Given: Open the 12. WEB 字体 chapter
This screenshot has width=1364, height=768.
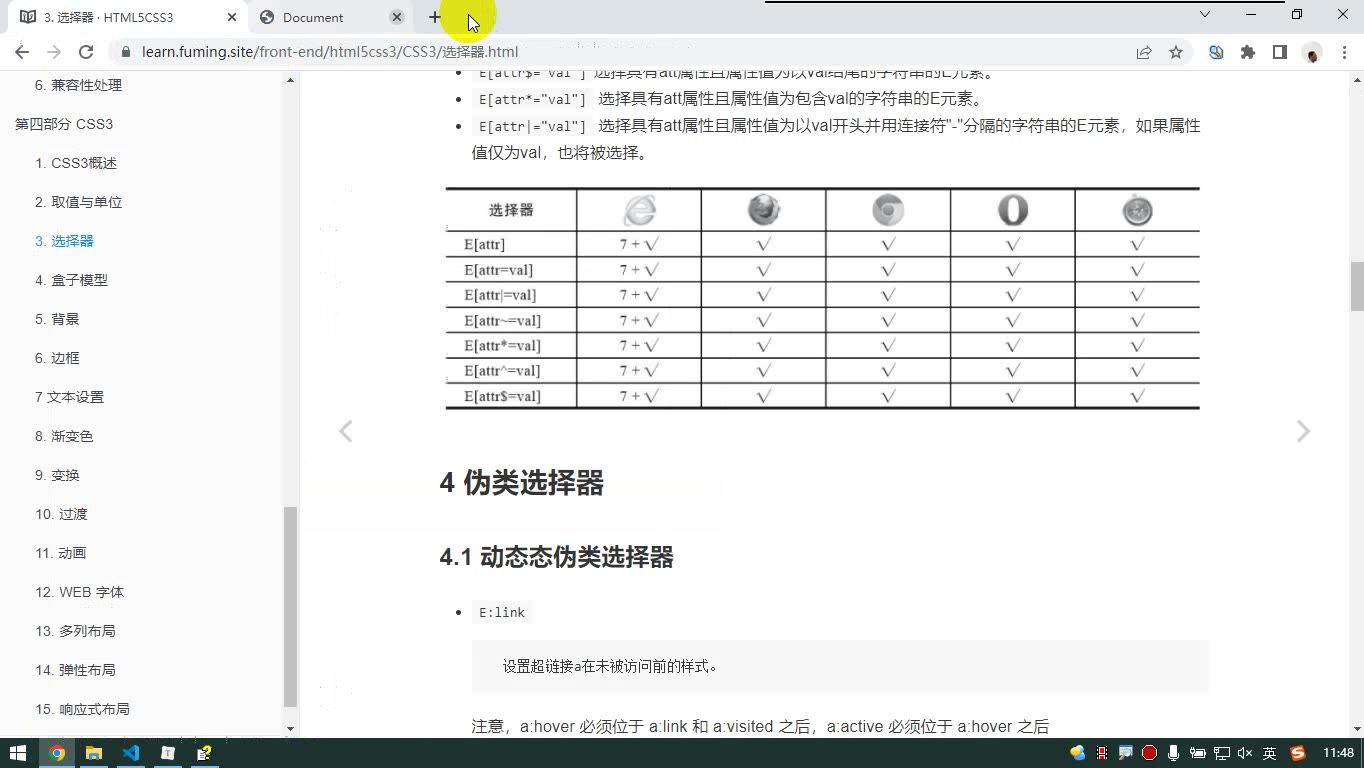Looking at the screenshot, I should tap(80, 592).
